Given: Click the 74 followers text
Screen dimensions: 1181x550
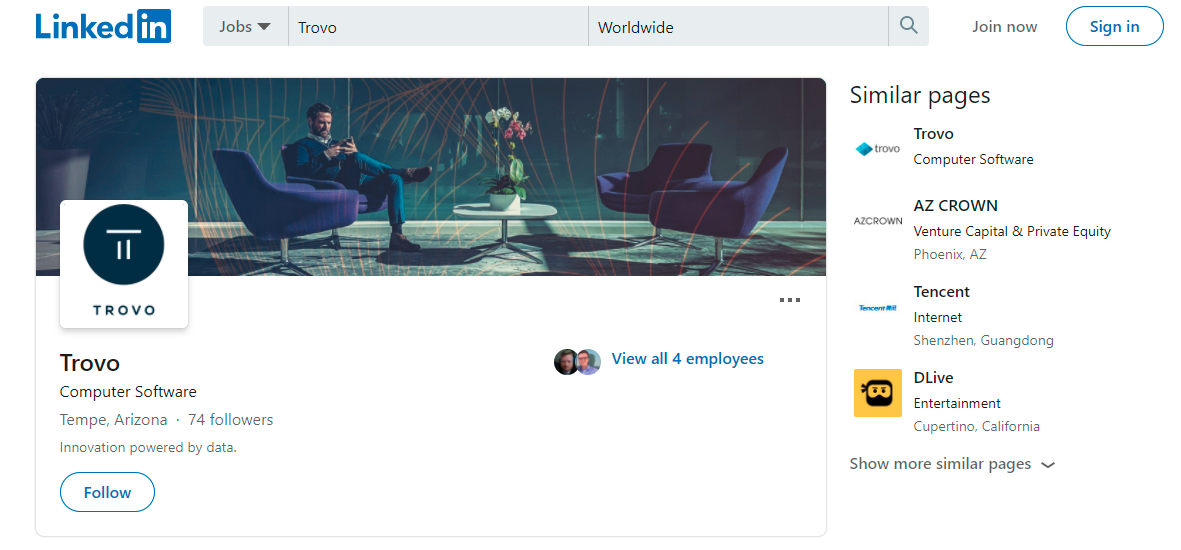Looking at the screenshot, I should coord(230,420).
